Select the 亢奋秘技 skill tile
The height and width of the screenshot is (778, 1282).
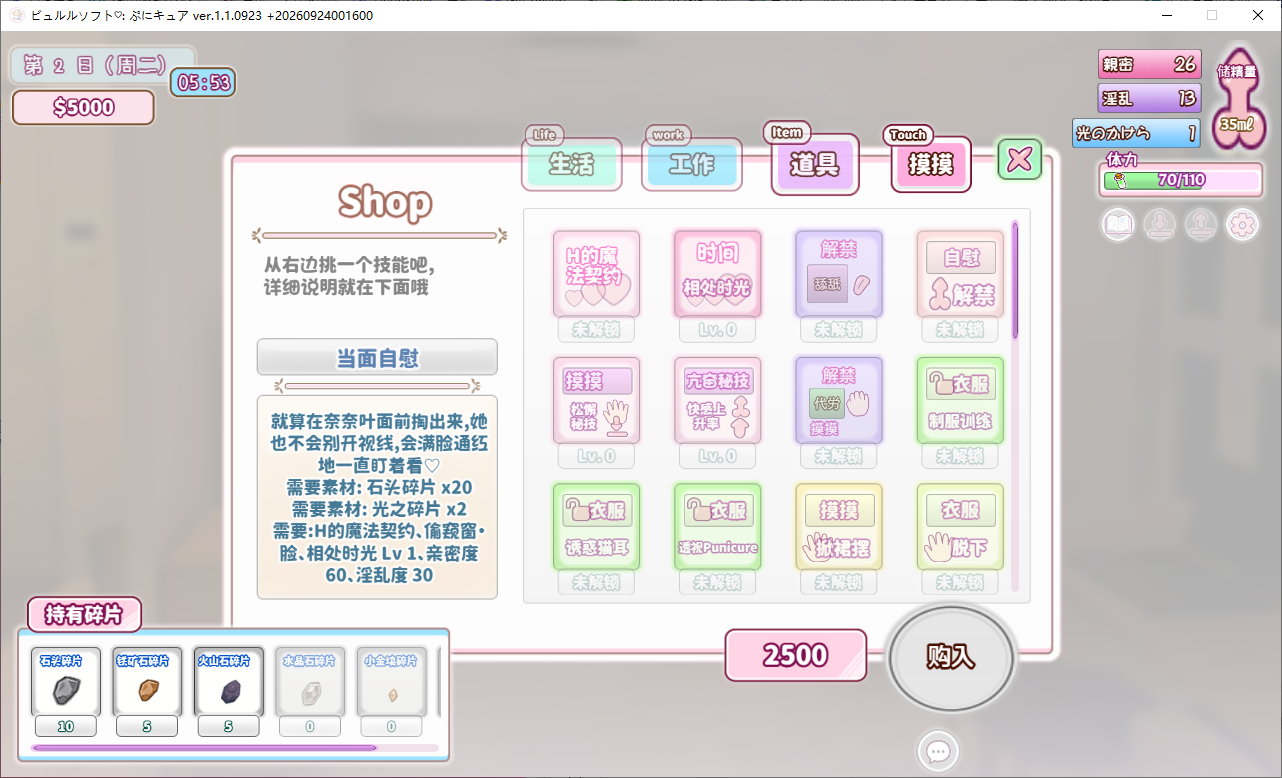coord(717,400)
